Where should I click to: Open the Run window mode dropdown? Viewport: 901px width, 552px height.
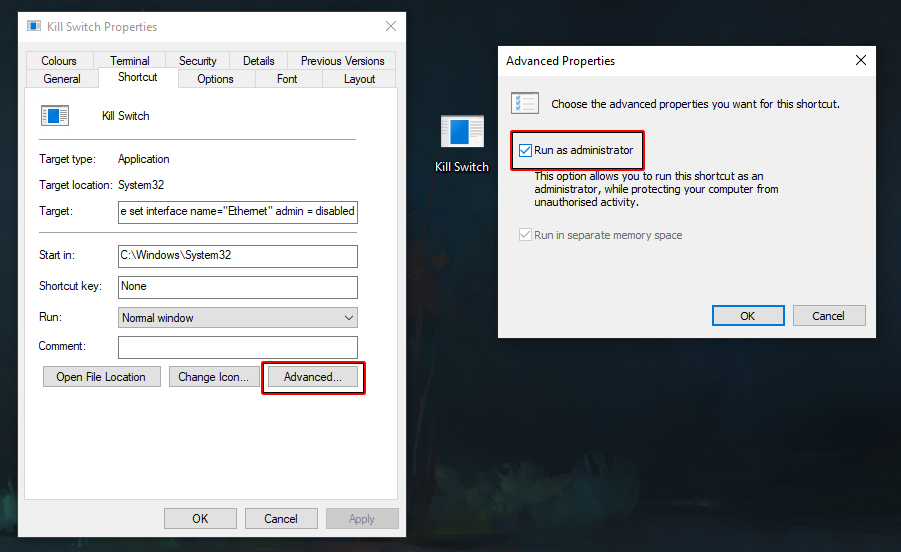pos(238,318)
